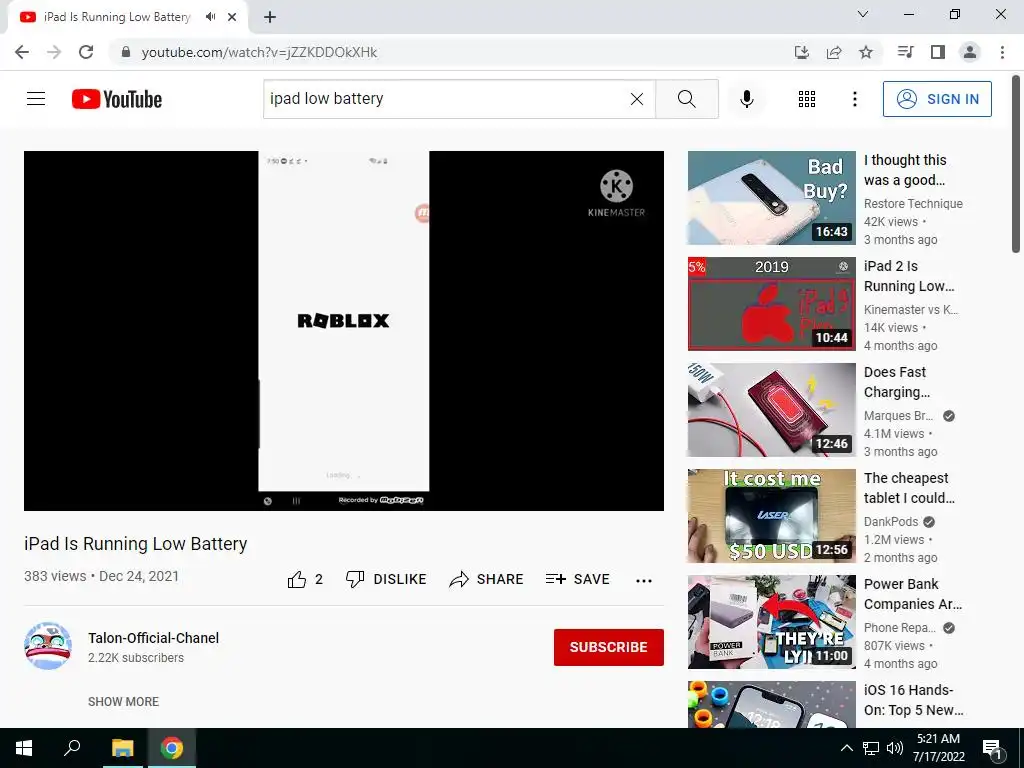1024x768 pixels.
Task: Click the magnifier search button
Action: [x=686, y=99]
